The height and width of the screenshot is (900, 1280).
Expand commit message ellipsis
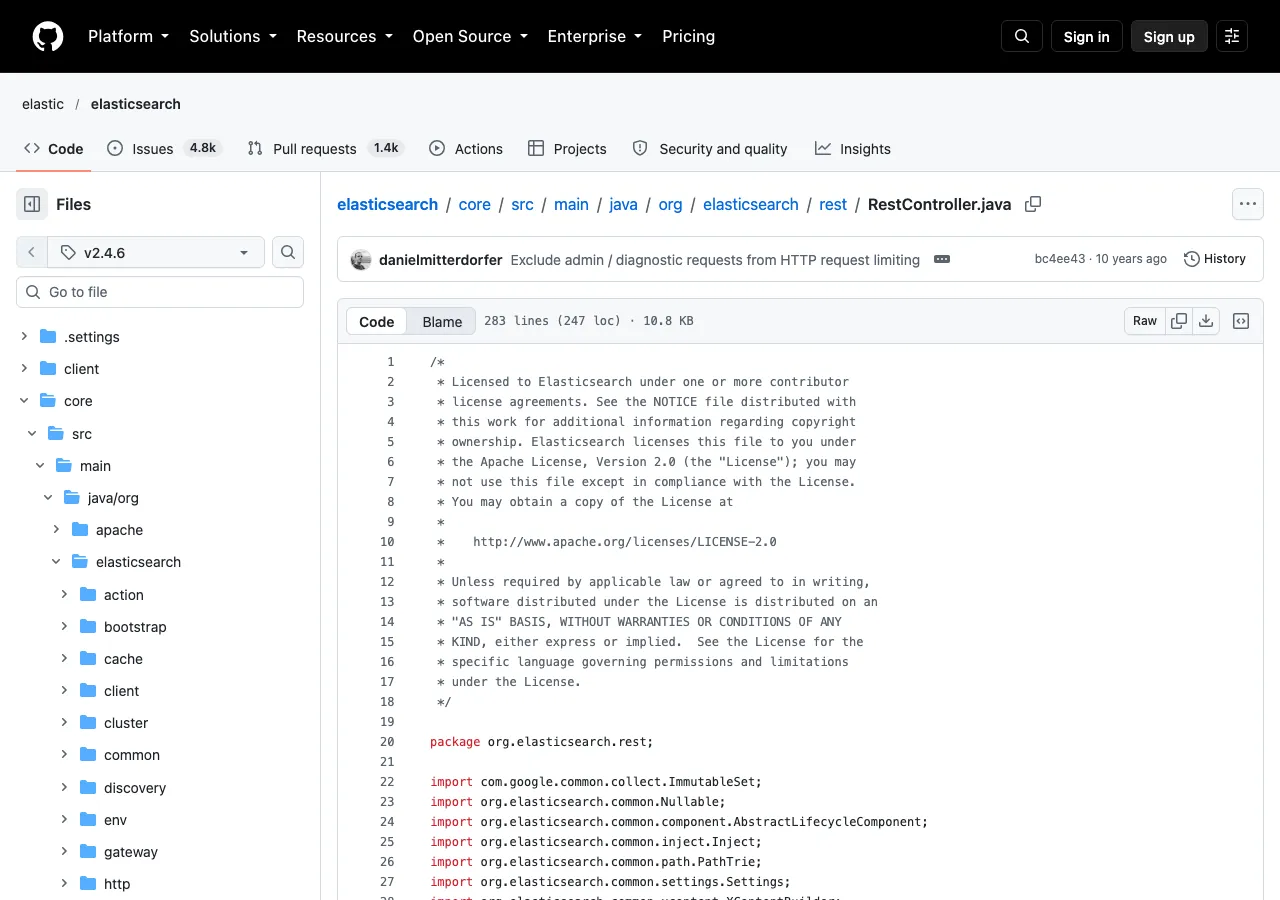941,259
